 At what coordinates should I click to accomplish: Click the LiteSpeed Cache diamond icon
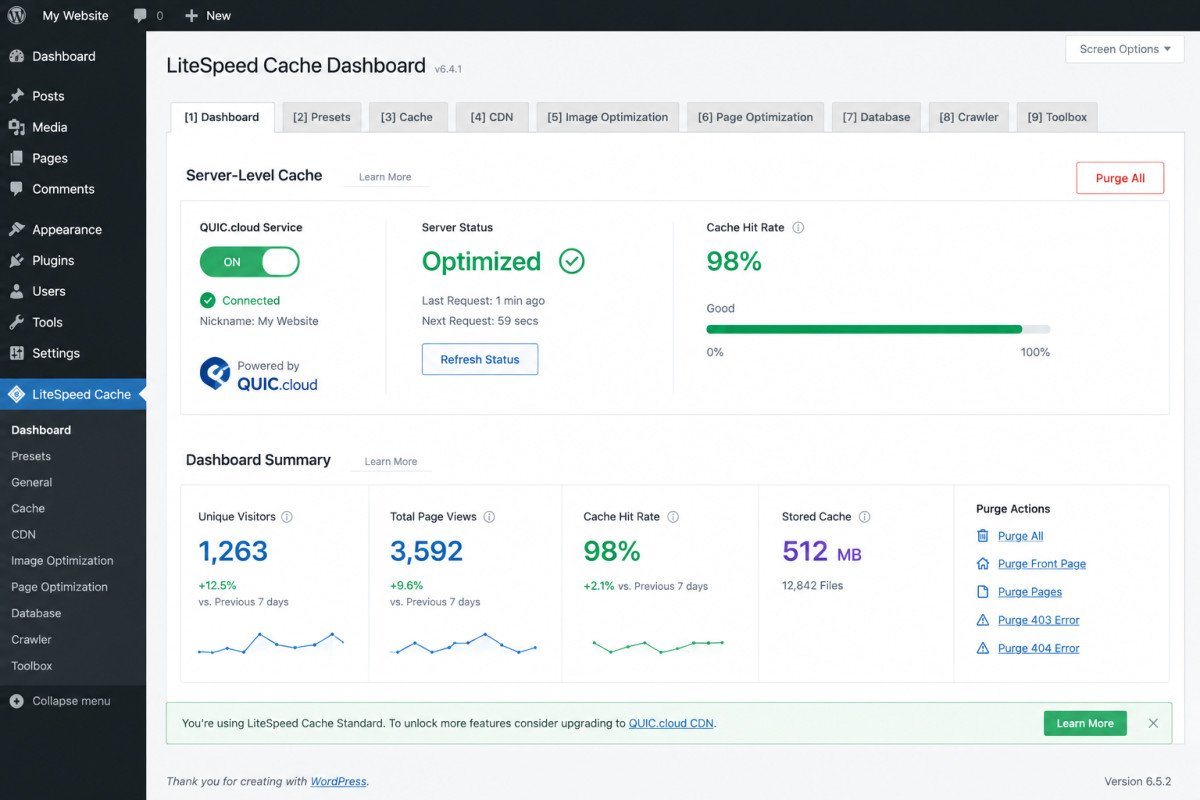16,394
